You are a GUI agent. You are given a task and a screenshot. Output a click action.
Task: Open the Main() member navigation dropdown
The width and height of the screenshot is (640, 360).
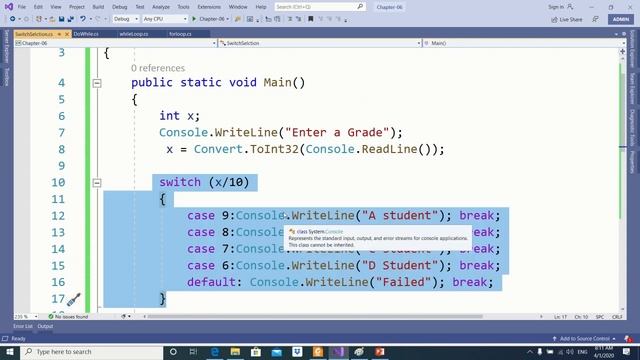point(524,43)
